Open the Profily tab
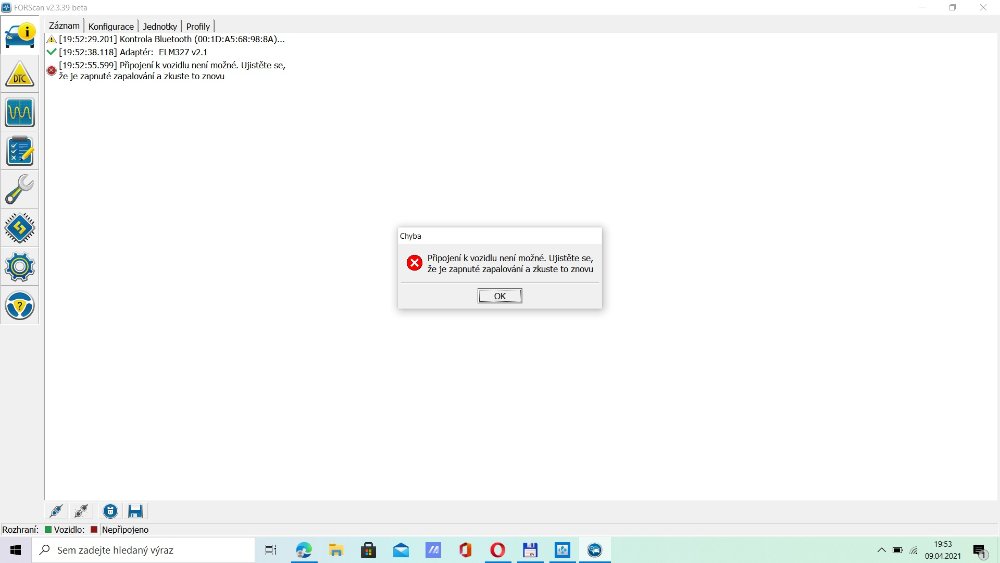Image resolution: width=1000 pixels, height=563 pixels. [198, 26]
